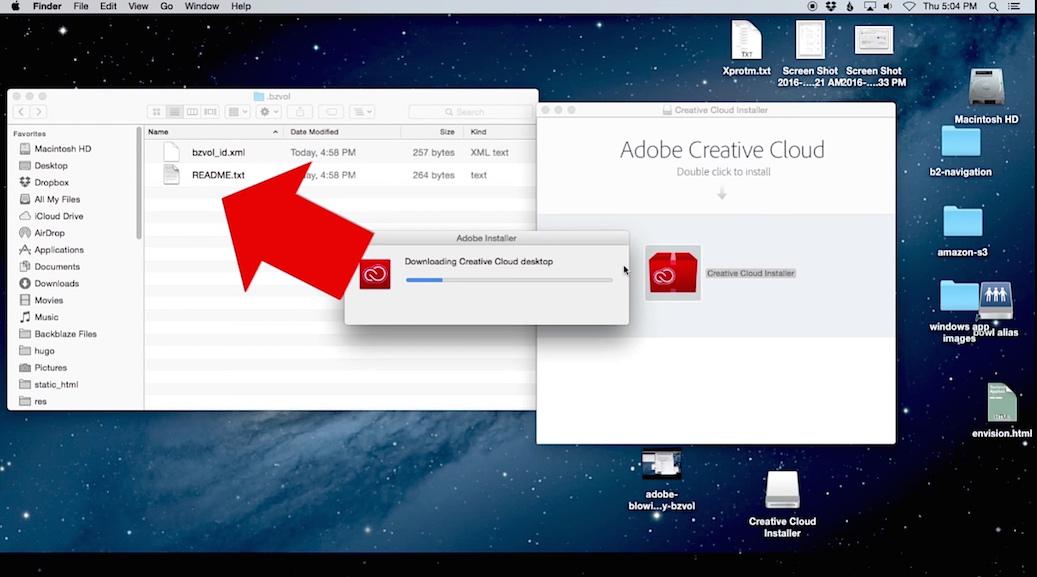Sort Finder list by Date Modified

tap(342, 132)
